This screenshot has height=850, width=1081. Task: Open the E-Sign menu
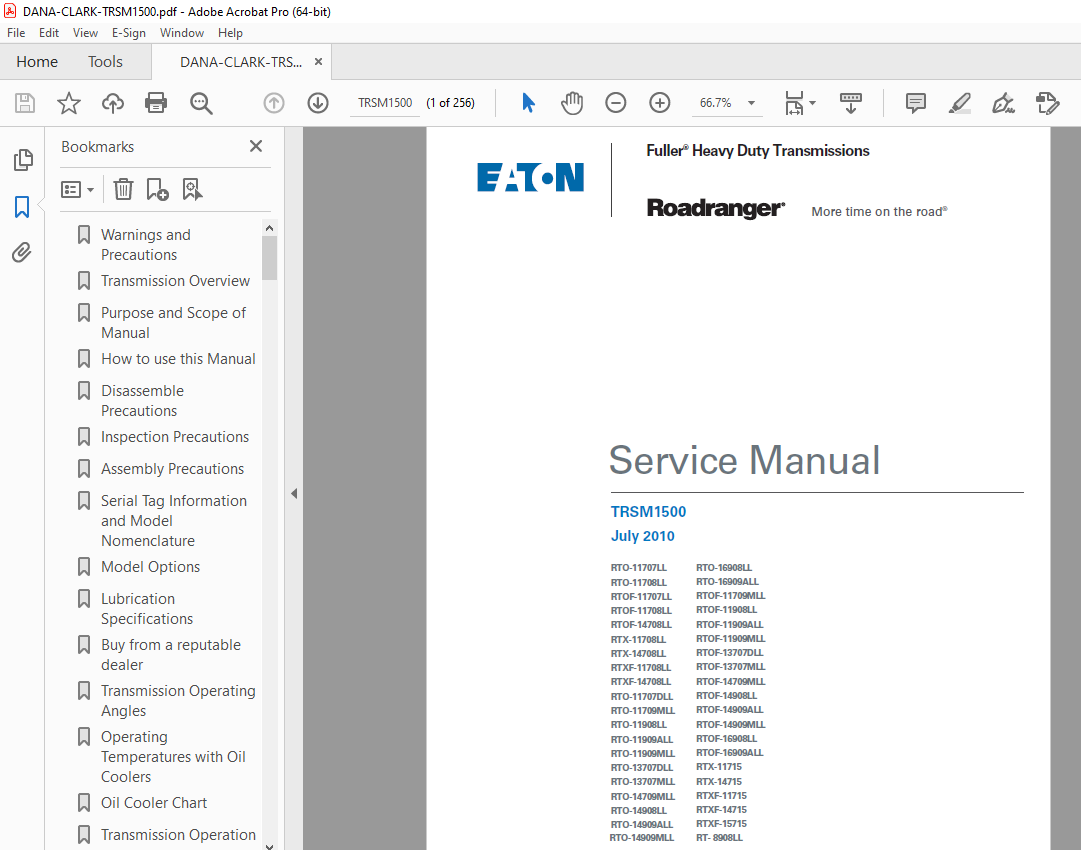click(129, 32)
